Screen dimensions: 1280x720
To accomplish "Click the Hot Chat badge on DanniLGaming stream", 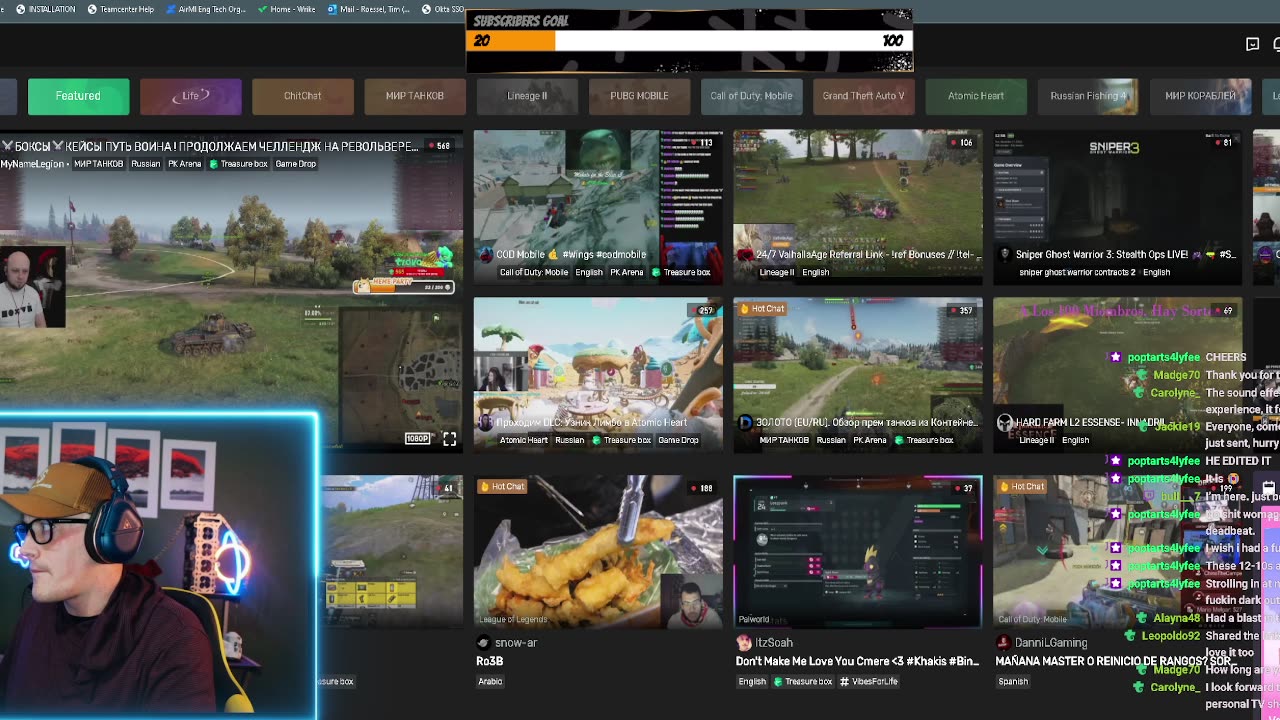I will (1022, 487).
